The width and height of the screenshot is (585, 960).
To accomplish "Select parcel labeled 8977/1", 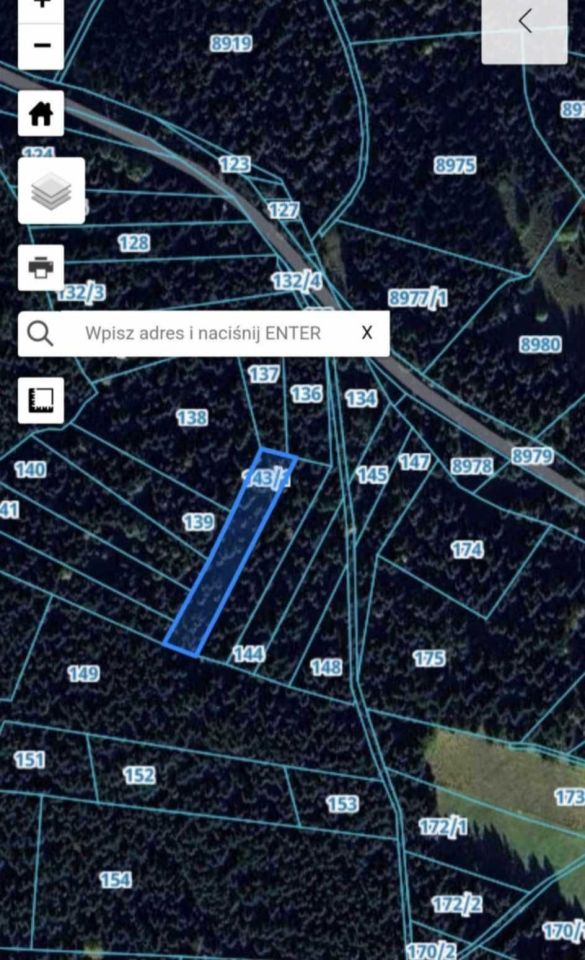I will pos(418,298).
